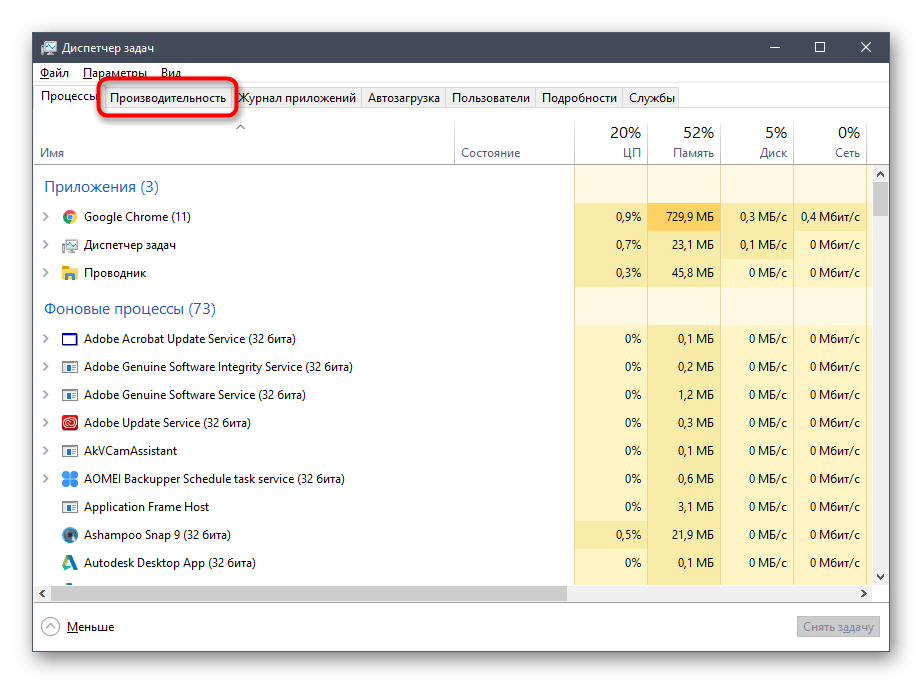Open the Параметры menu
The width and height of the screenshot is (922, 684).
114,73
